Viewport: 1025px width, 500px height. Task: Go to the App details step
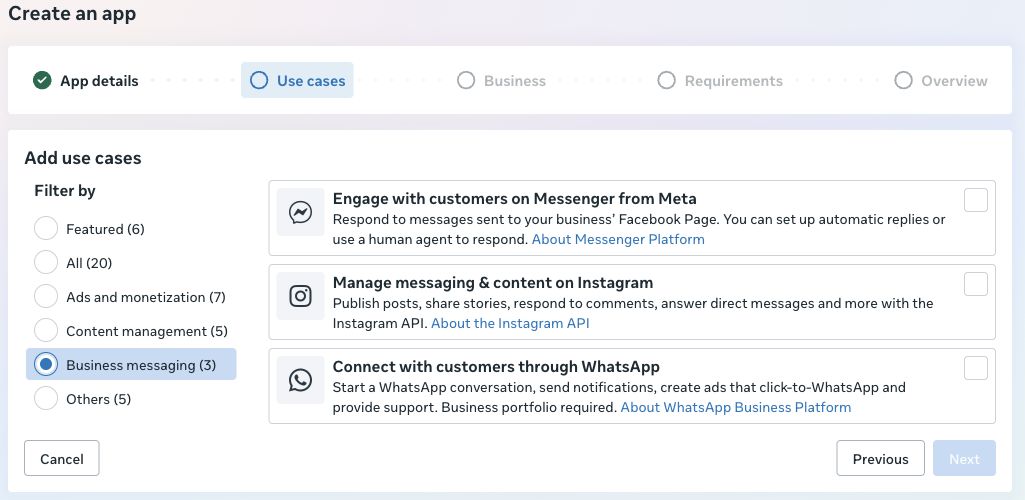tap(86, 80)
